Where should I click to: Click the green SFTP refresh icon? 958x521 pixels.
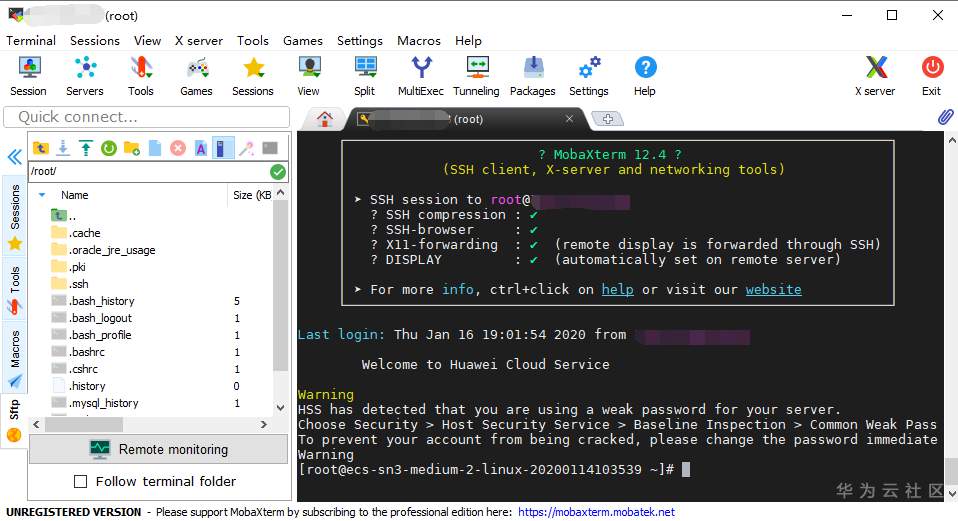point(109,148)
